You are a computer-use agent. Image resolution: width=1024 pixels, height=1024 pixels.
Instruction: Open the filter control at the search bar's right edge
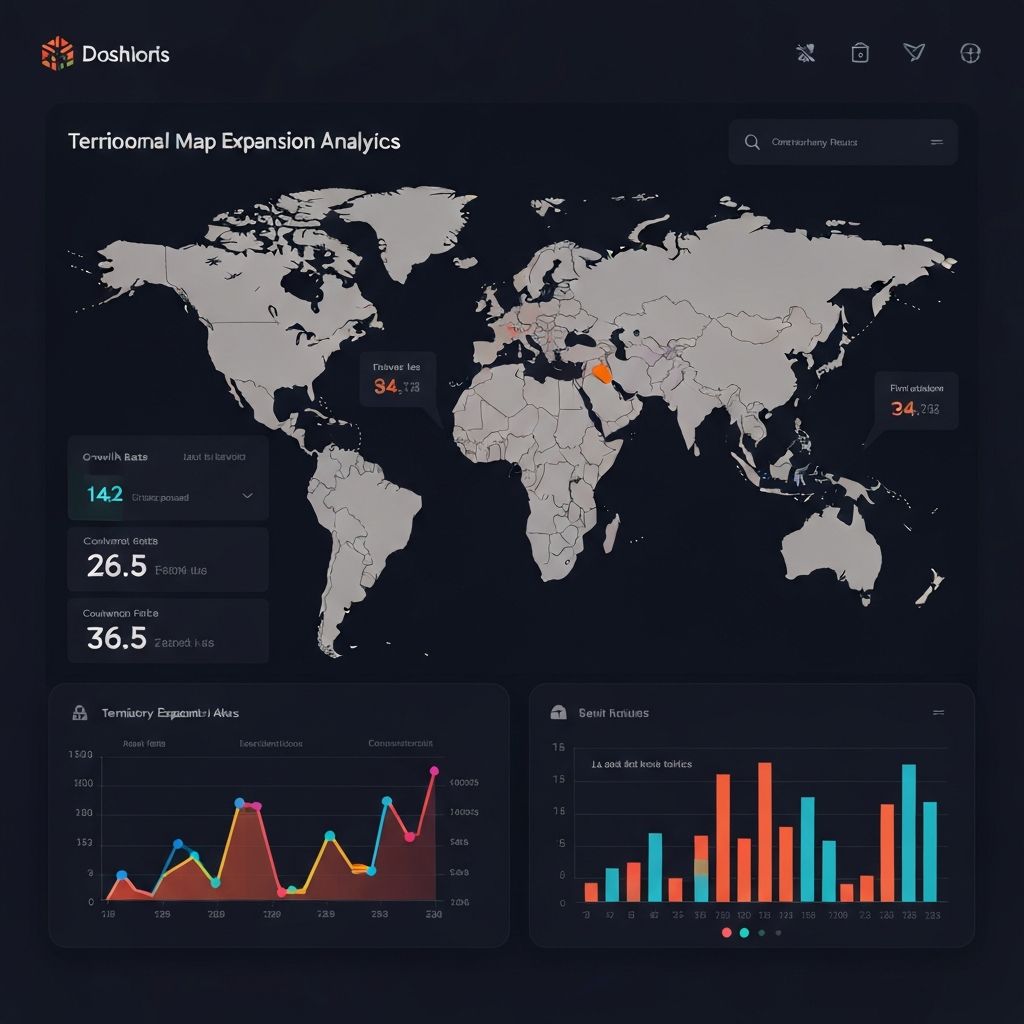pyautogui.click(x=936, y=142)
